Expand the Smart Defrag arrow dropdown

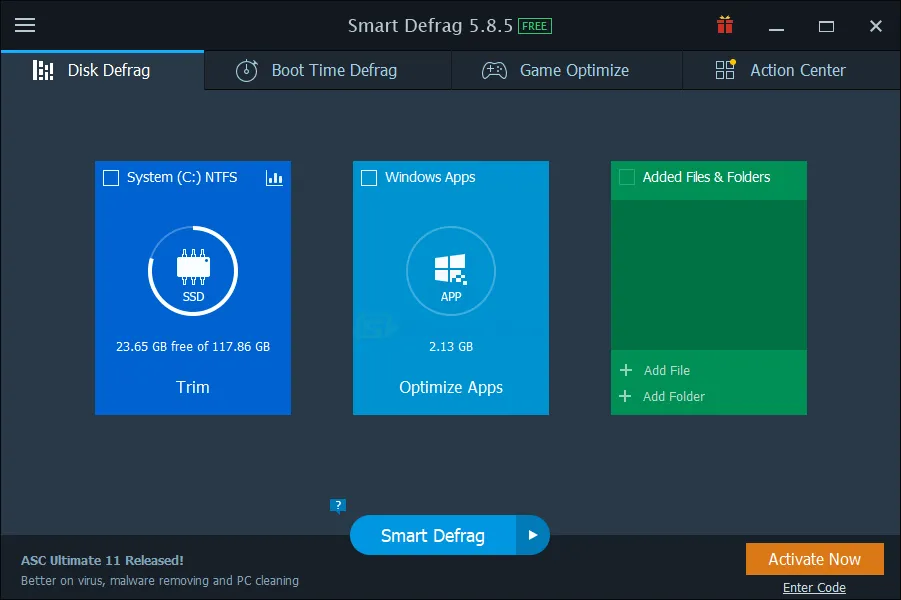(533, 535)
